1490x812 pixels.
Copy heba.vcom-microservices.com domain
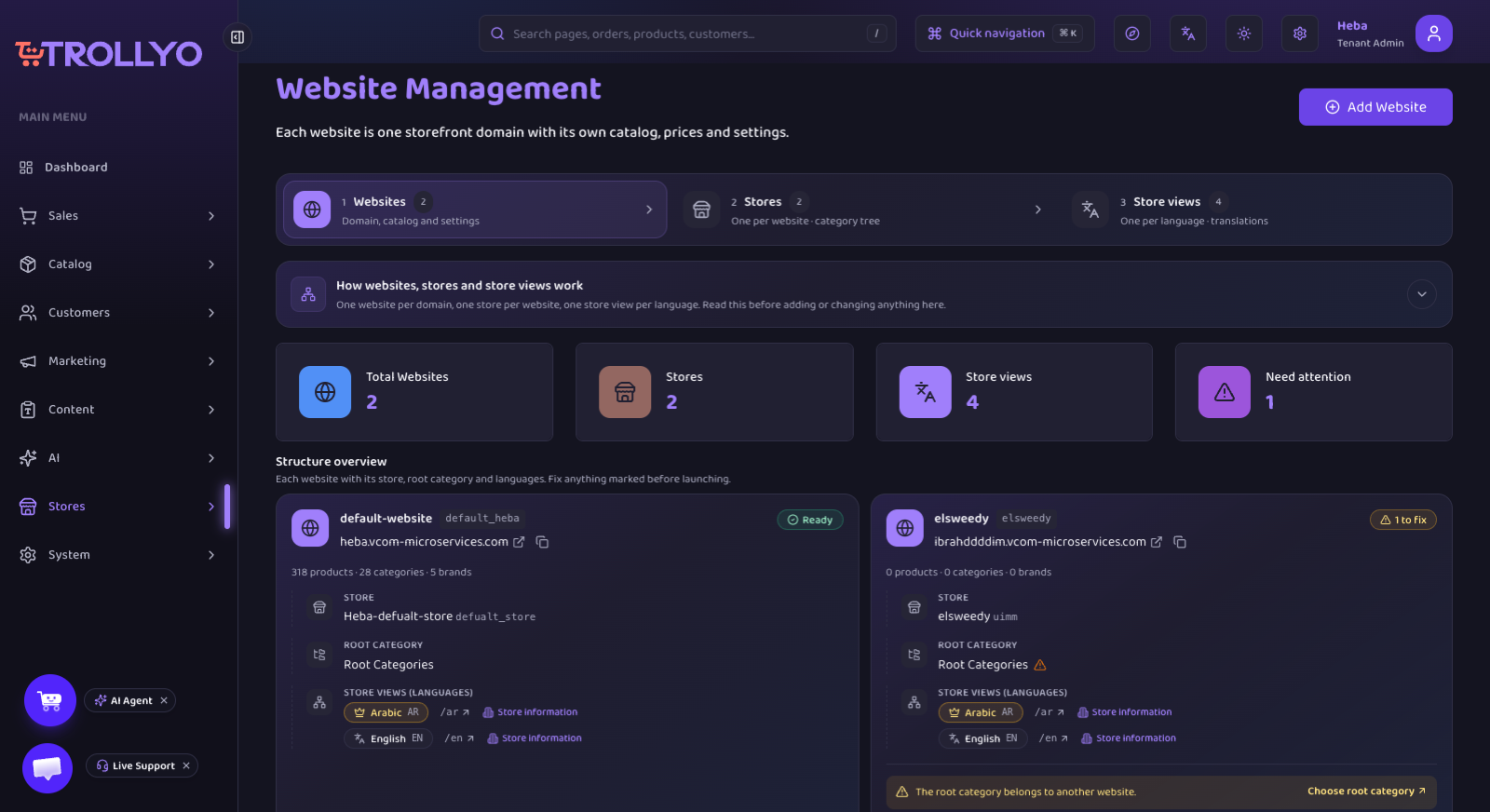542,542
